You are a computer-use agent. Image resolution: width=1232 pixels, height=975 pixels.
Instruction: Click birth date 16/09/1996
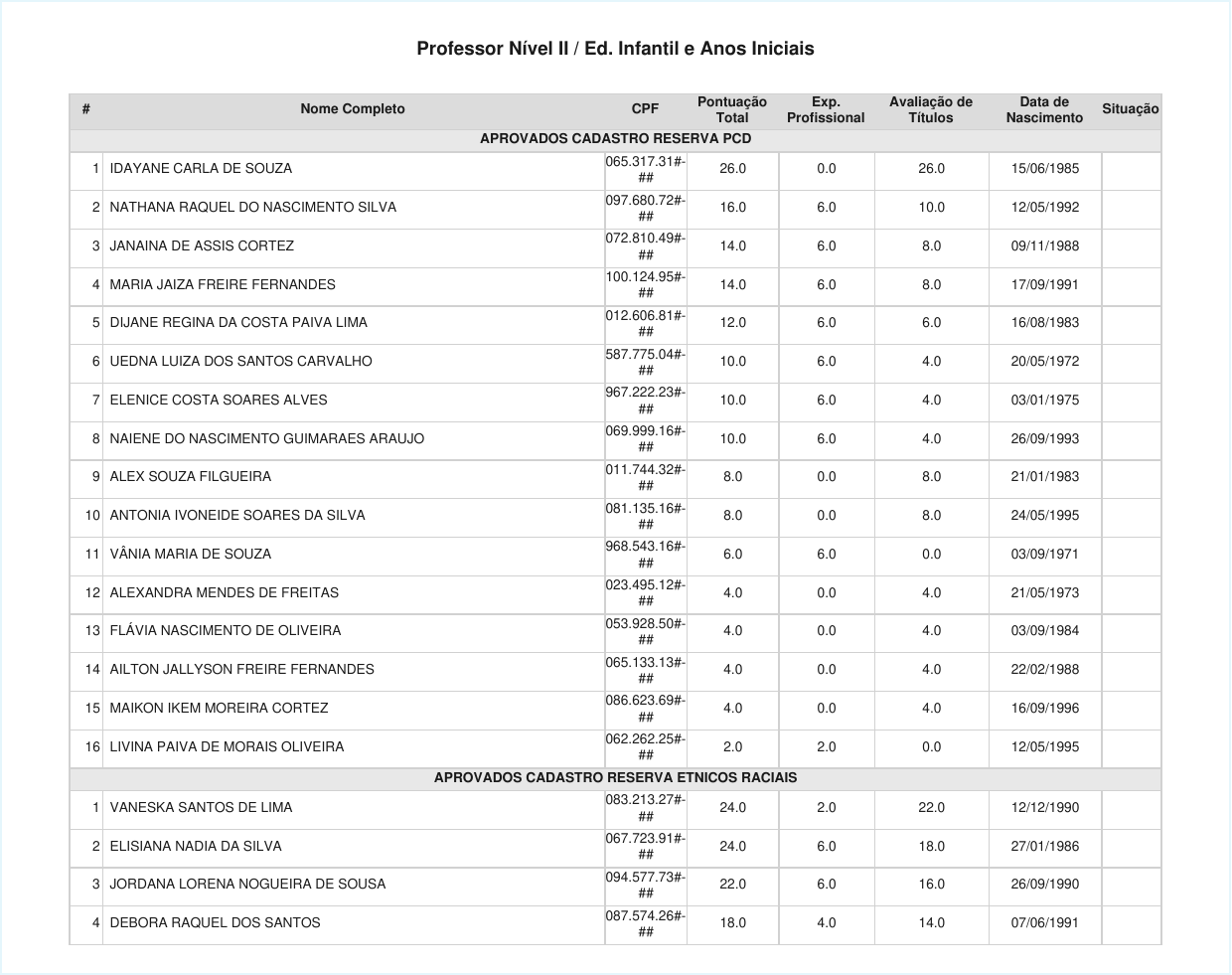tap(1044, 709)
